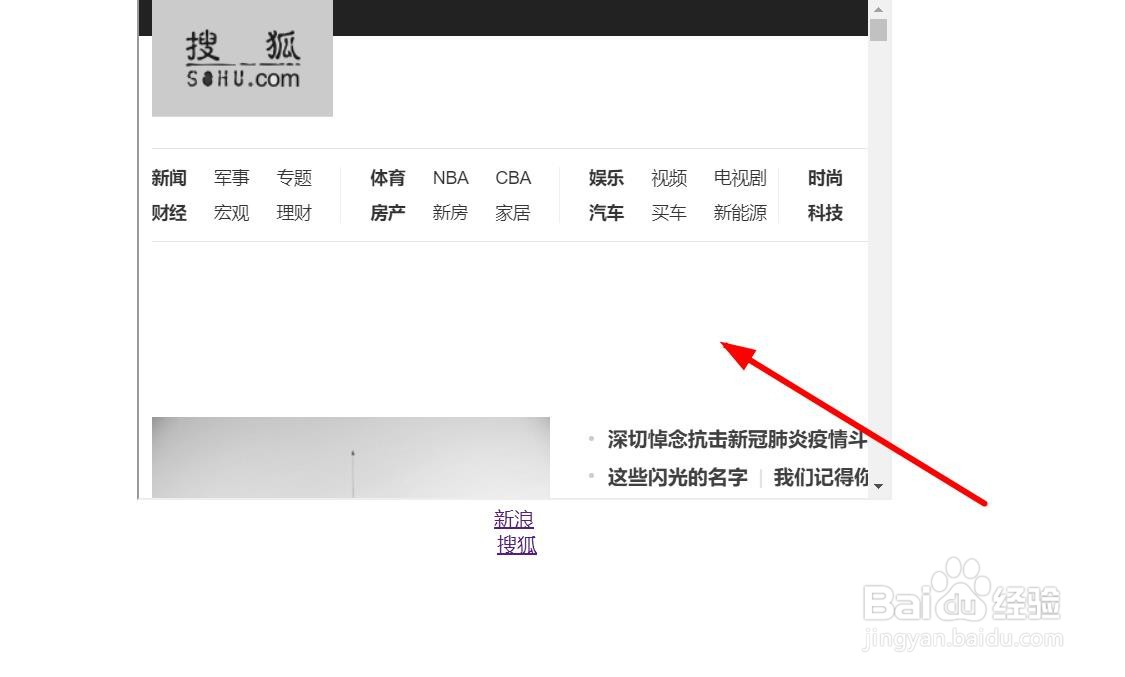Open the 电视剧 TV drama link
The width and height of the screenshot is (1125, 677).
(x=740, y=178)
